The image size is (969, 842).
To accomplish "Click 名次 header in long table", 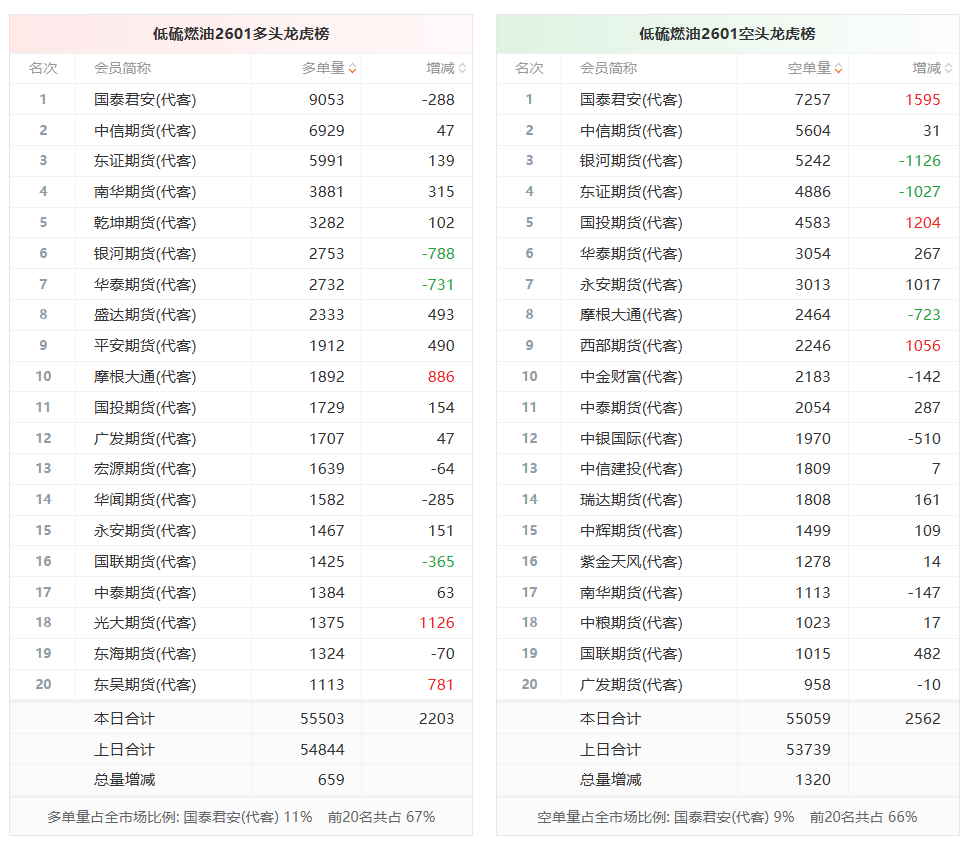I will (x=43, y=69).
